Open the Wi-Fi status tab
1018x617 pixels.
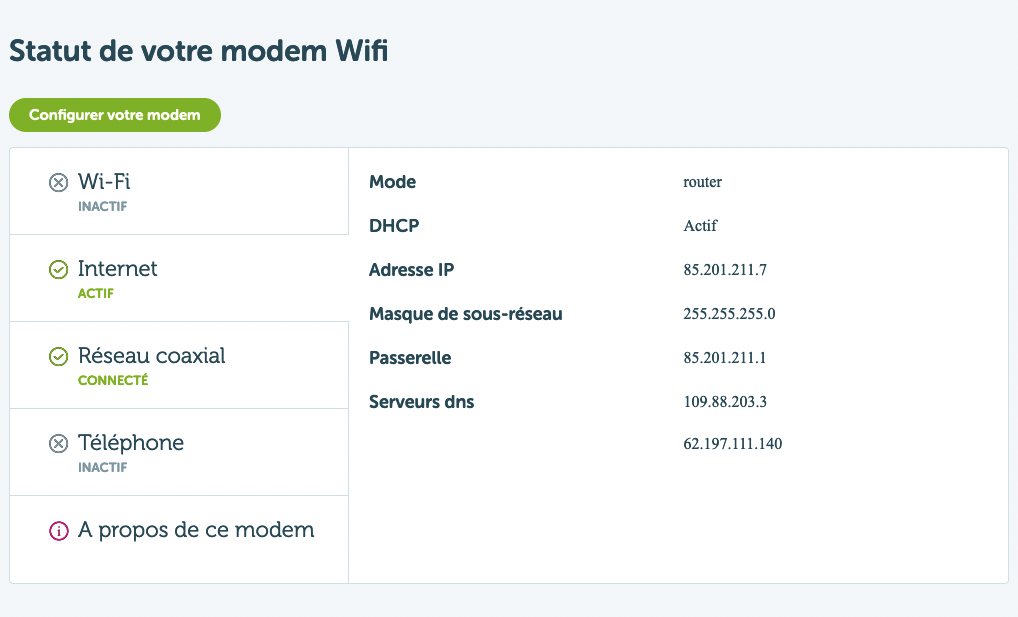click(x=179, y=191)
